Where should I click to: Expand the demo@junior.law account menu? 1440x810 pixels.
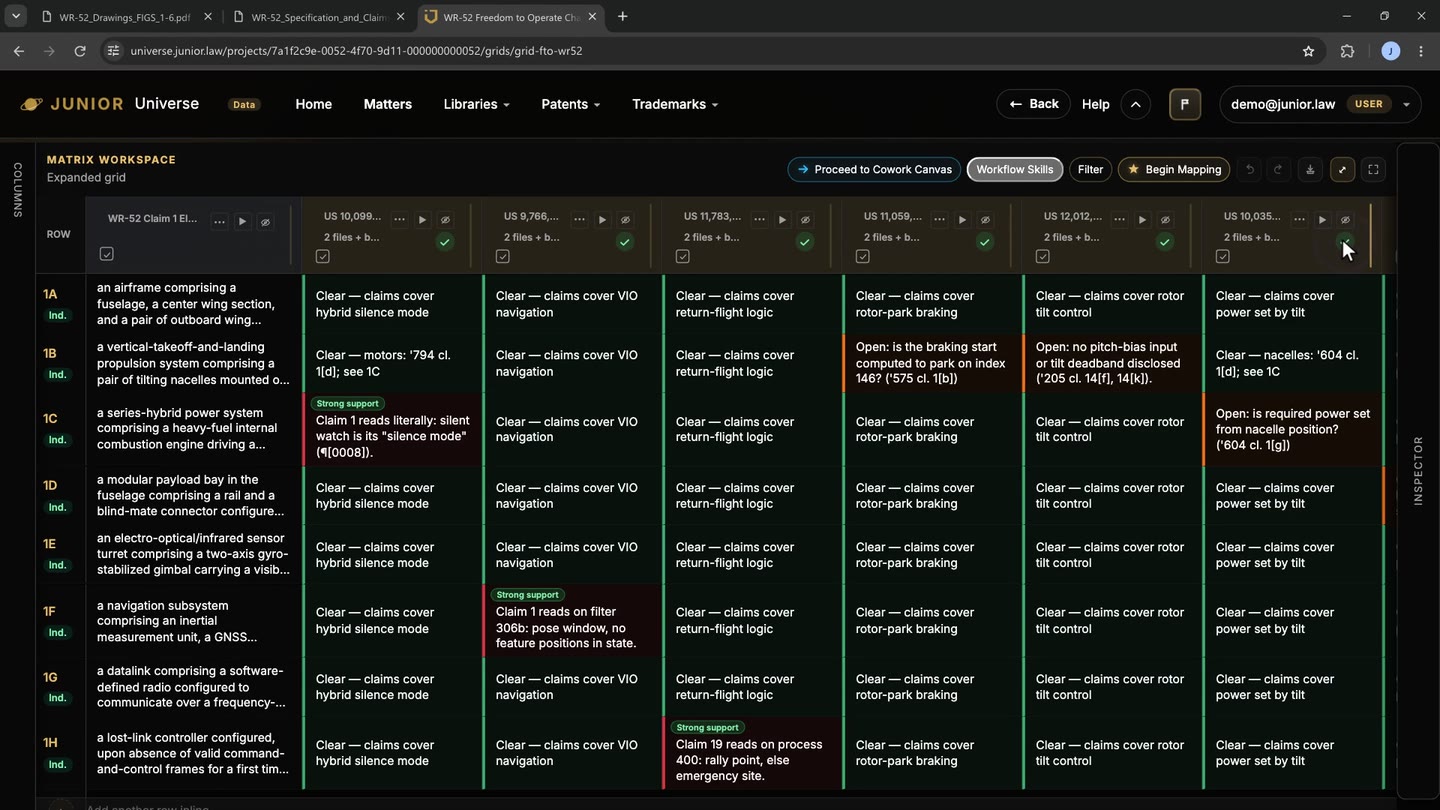click(1320, 104)
